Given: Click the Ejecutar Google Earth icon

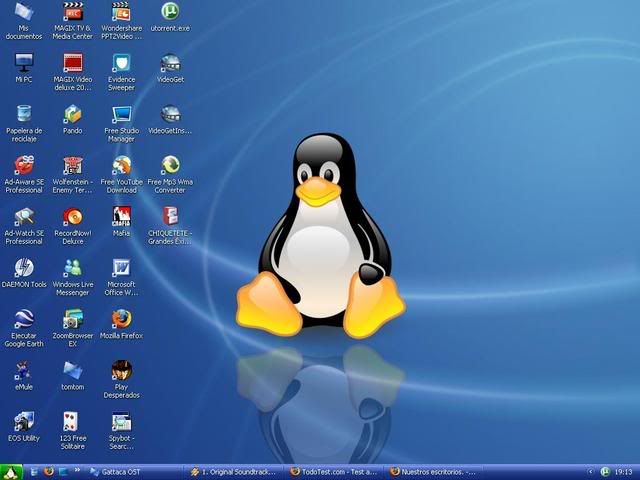Looking at the screenshot, I should coord(24,319).
